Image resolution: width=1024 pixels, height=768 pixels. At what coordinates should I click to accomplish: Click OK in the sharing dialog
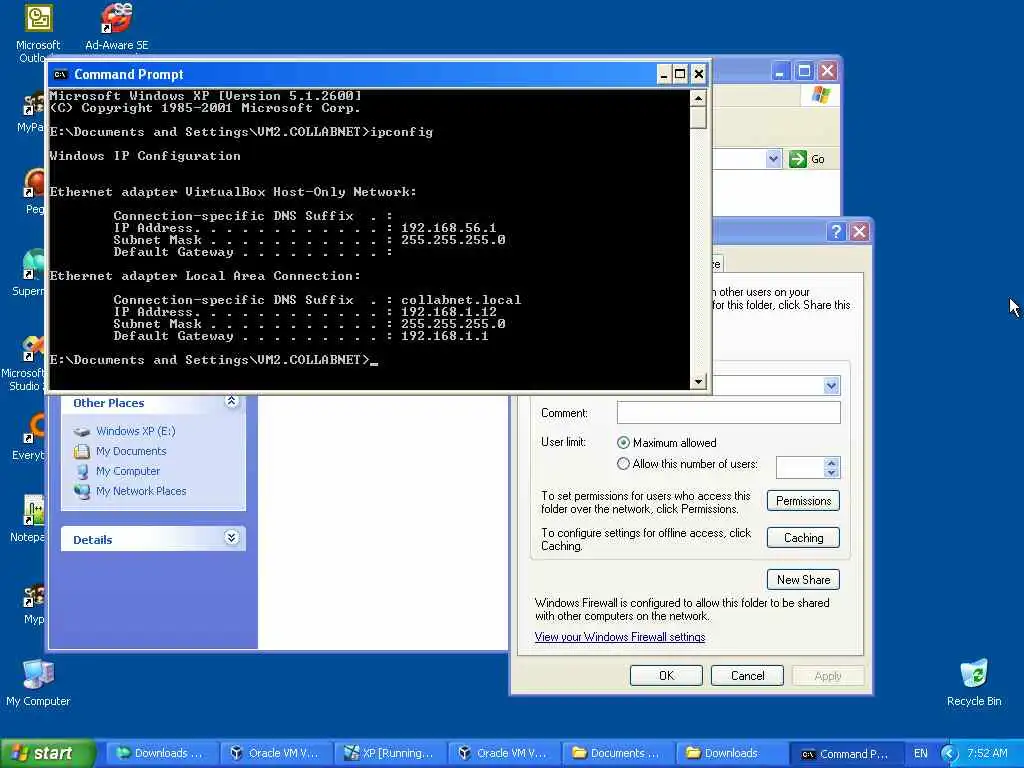pos(666,676)
